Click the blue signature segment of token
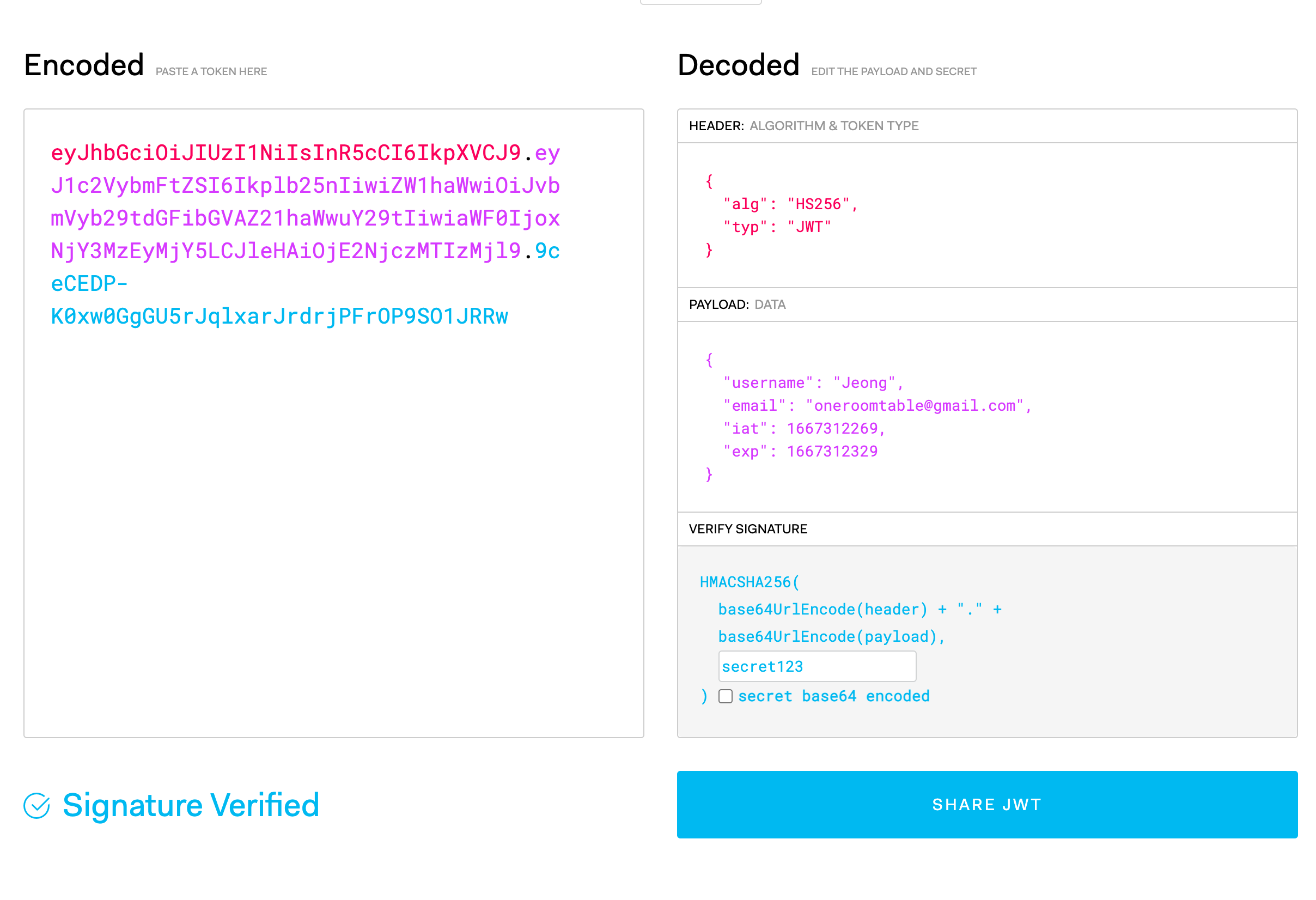The width and height of the screenshot is (1316, 900). (x=279, y=317)
